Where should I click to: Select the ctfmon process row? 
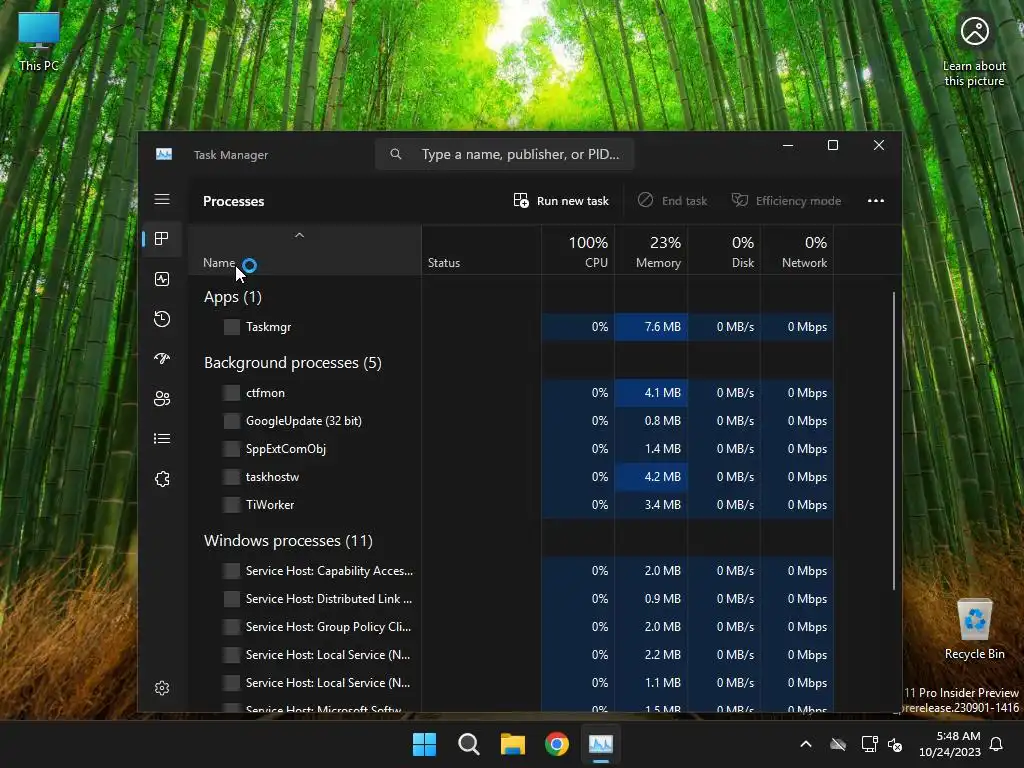[511, 392]
